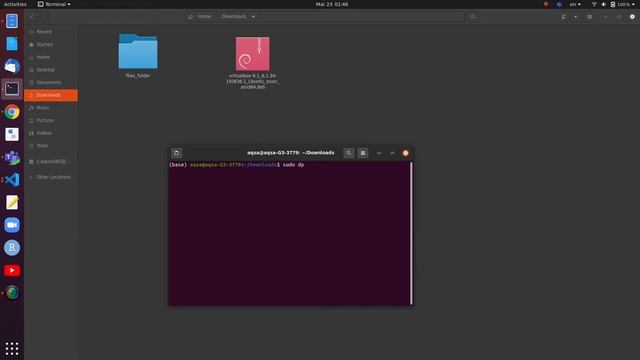Click the Wi-Fi network icon in top bar
The width and height of the screenshot is (640, 360).
point(594,4)
